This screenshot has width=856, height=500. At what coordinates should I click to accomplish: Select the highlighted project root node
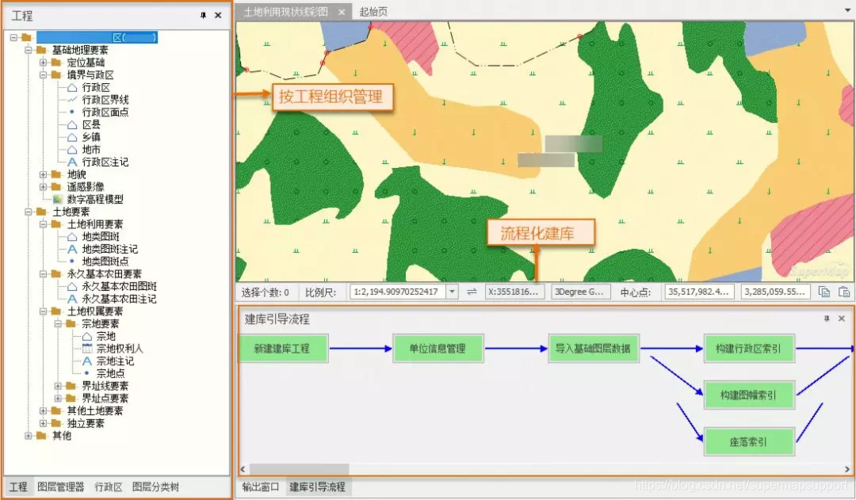coord(97,37)
